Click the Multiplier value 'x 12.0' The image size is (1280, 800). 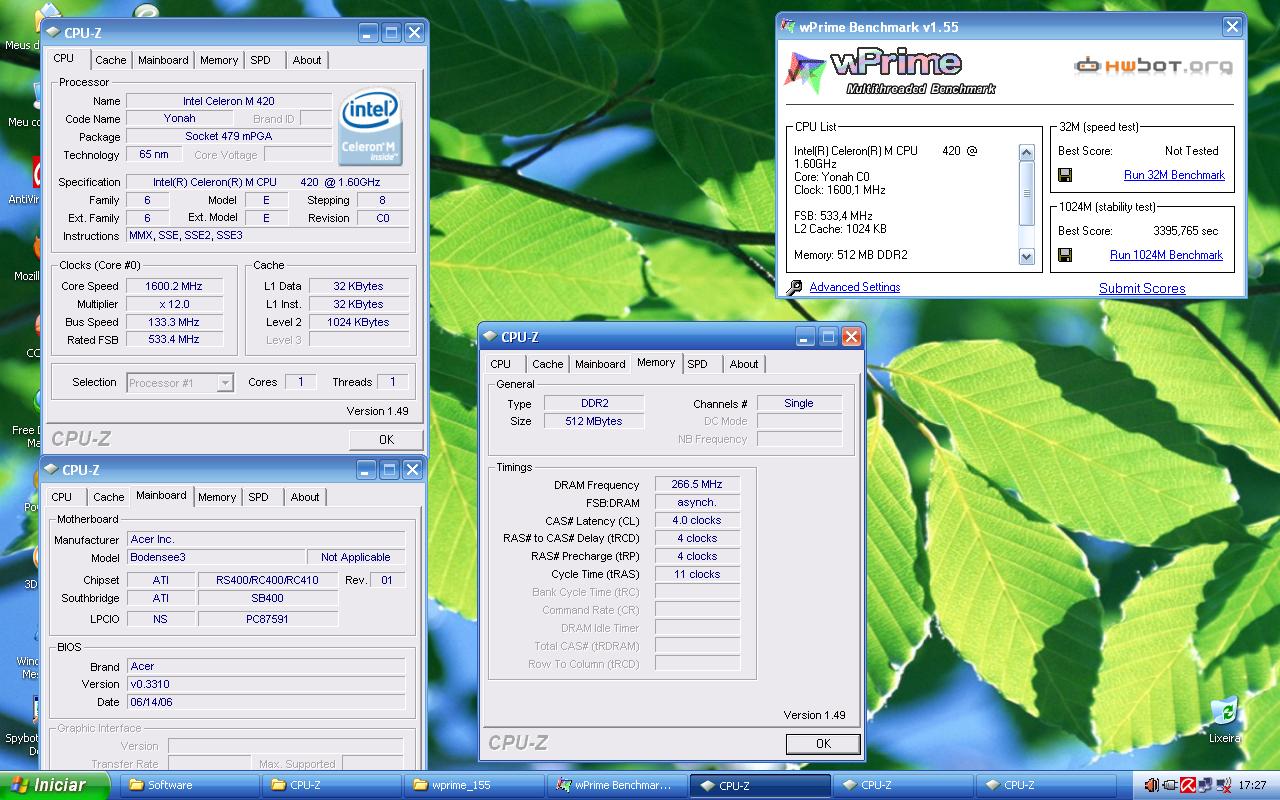tap(174, 304)
